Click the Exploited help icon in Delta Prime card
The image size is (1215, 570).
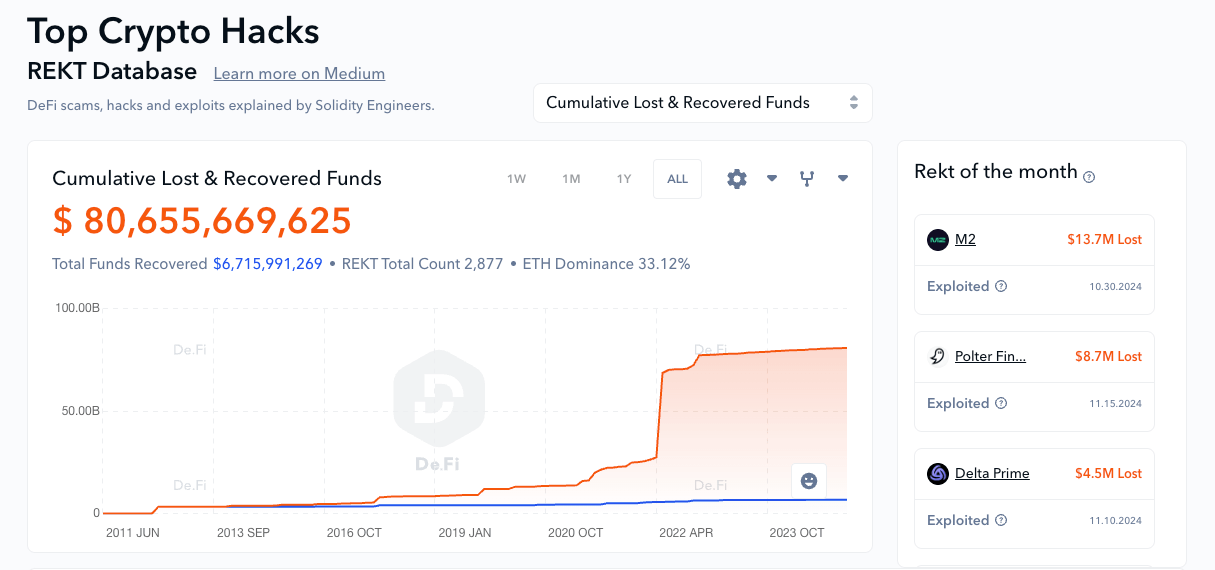pos(1001,520)
